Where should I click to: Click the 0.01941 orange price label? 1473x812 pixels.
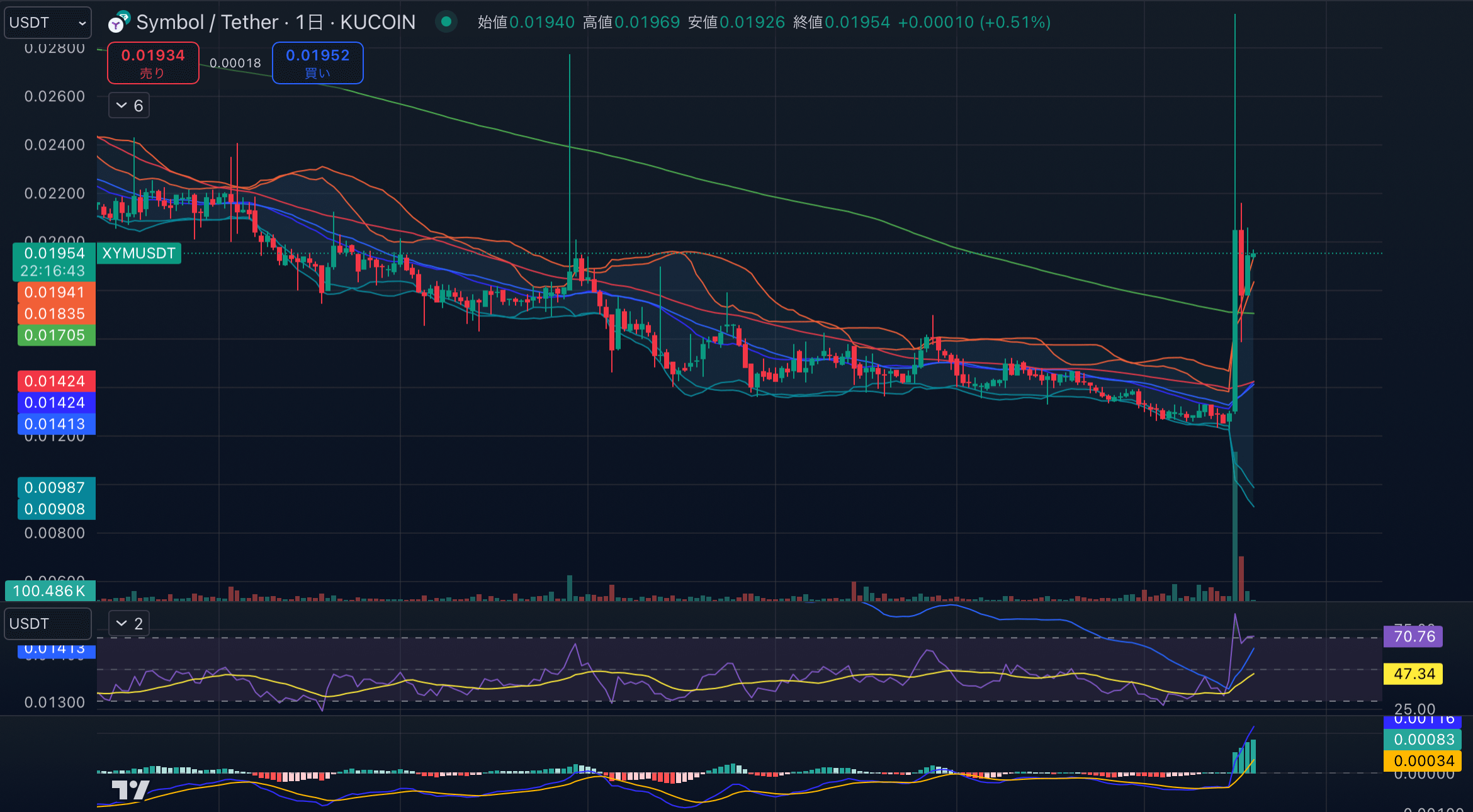55,292
